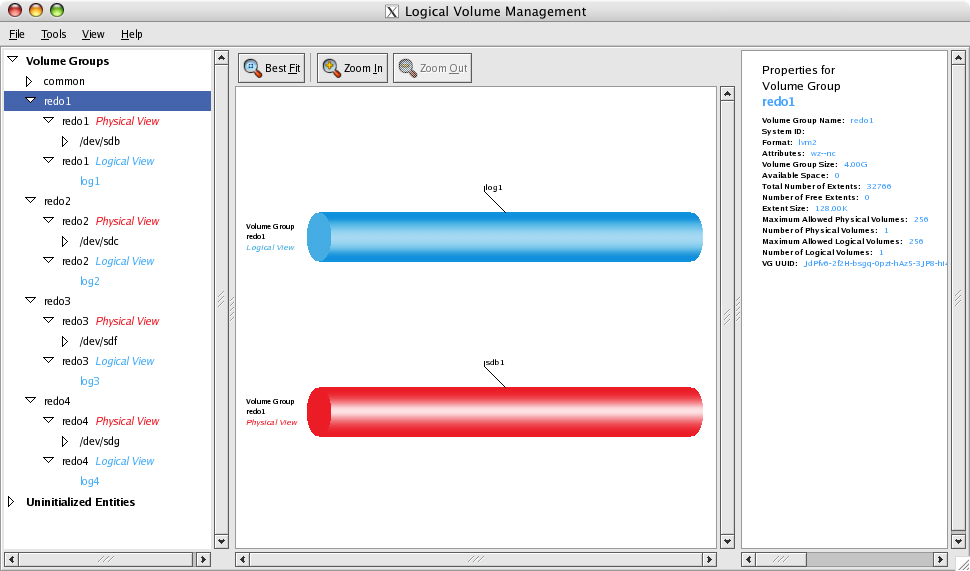Open the Tools menu
This screenshot has height=571, width=970.
54,34
